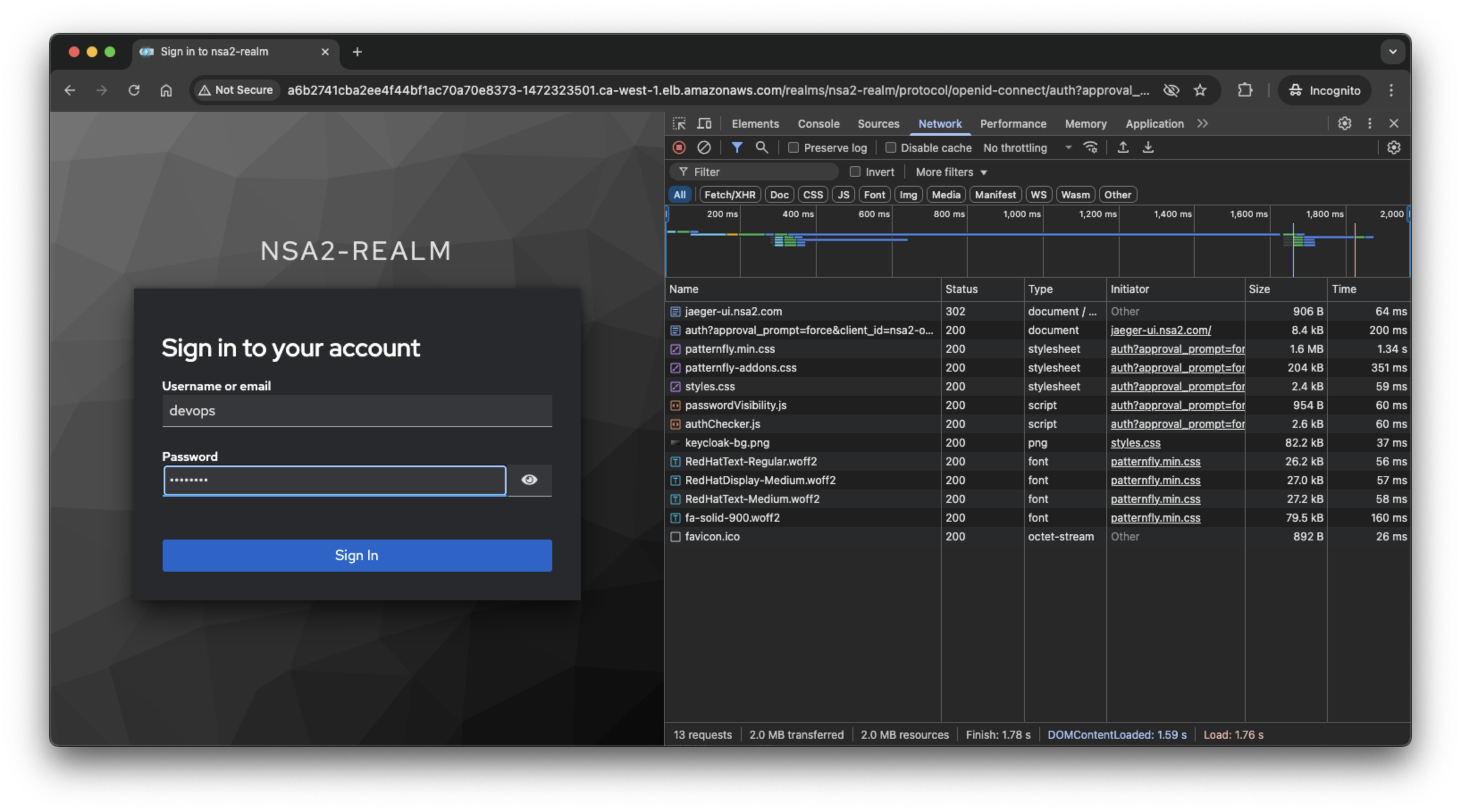
Task: Tick the Invert filter checkbox
Action: pos(855,171)
